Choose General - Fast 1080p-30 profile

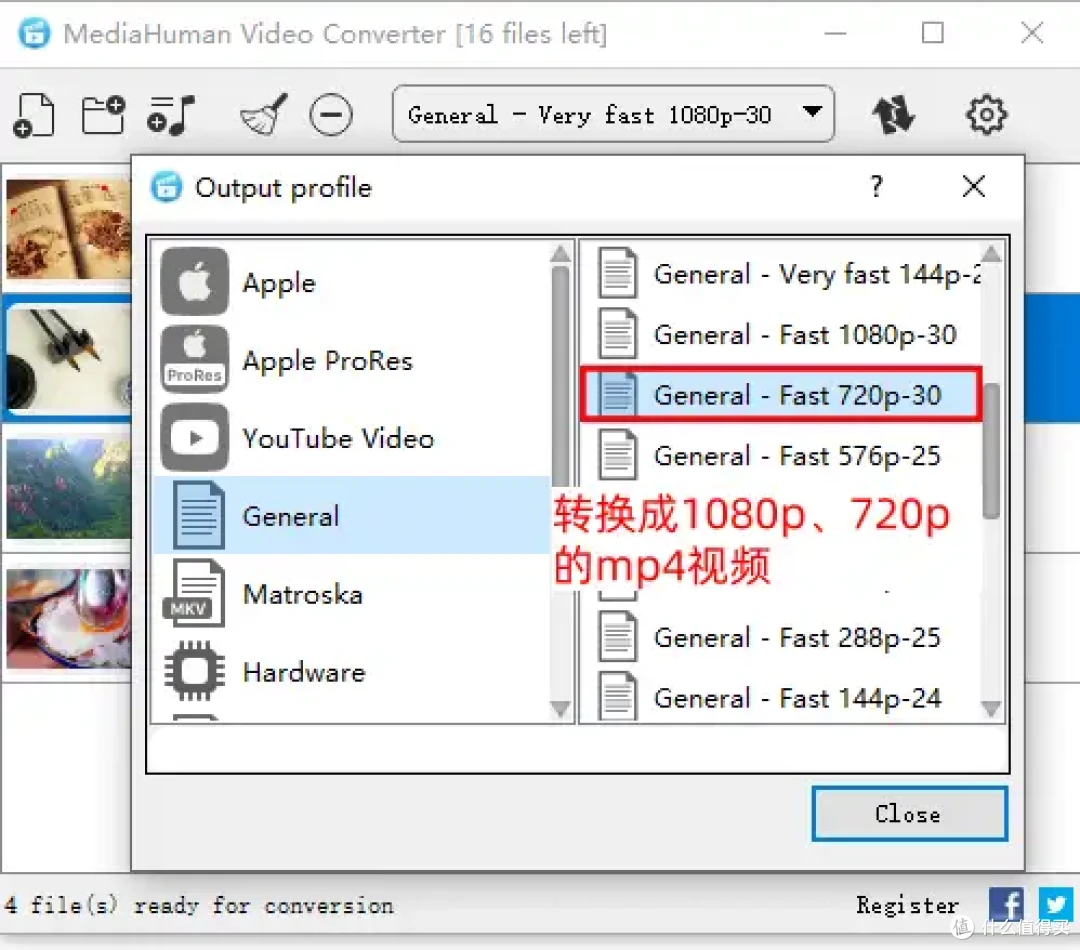click(781, 335)
